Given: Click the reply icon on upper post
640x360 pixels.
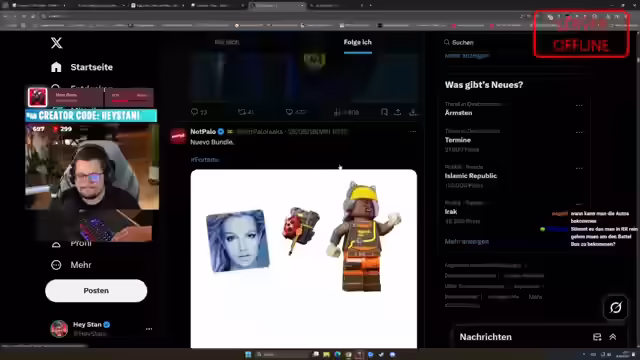Looking at the screenshot, I should (x=194, y=111).
